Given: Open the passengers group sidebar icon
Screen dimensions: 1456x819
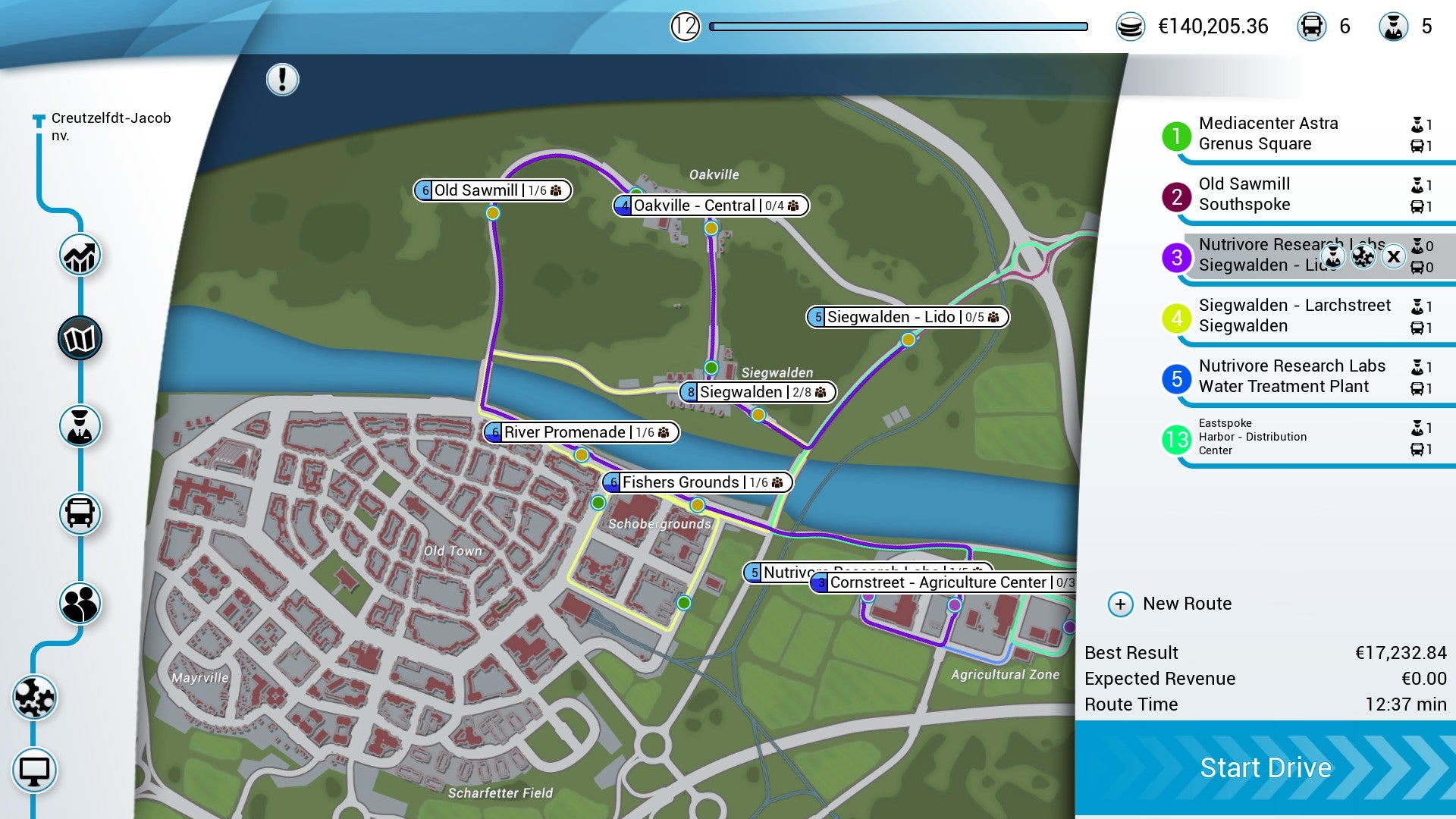Looking at the screenshot, I should (x=80, y=604).
